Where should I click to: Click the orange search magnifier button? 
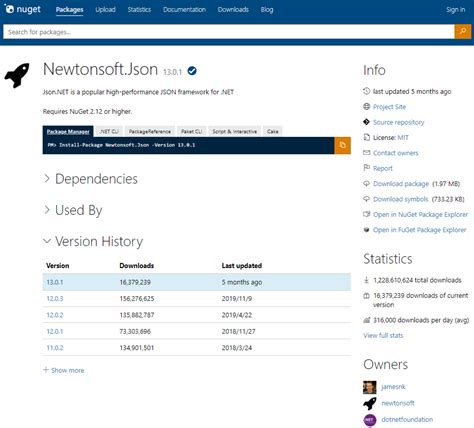point(463,32)
